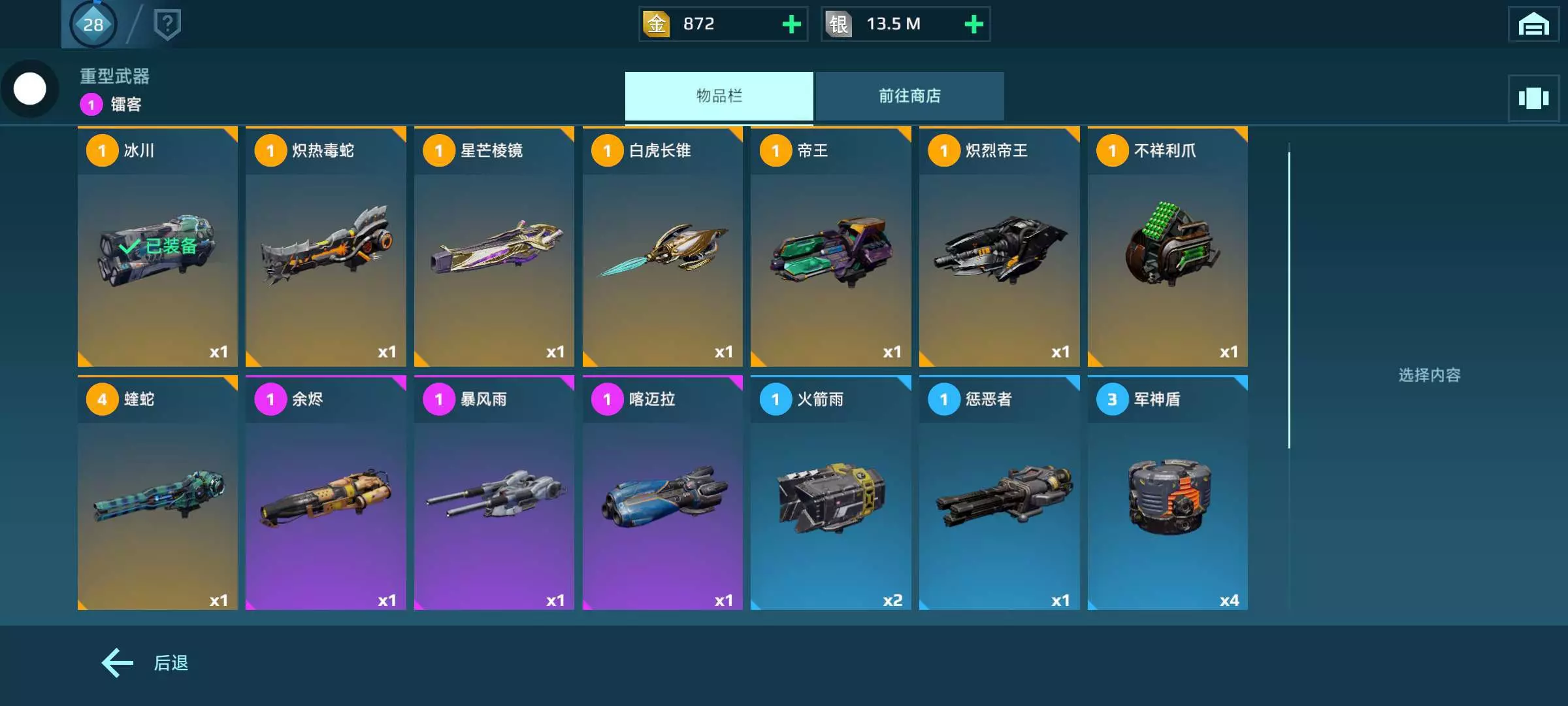
Task: Select the 暴风雨 purple weapon card
Action: tap(494, 493)
